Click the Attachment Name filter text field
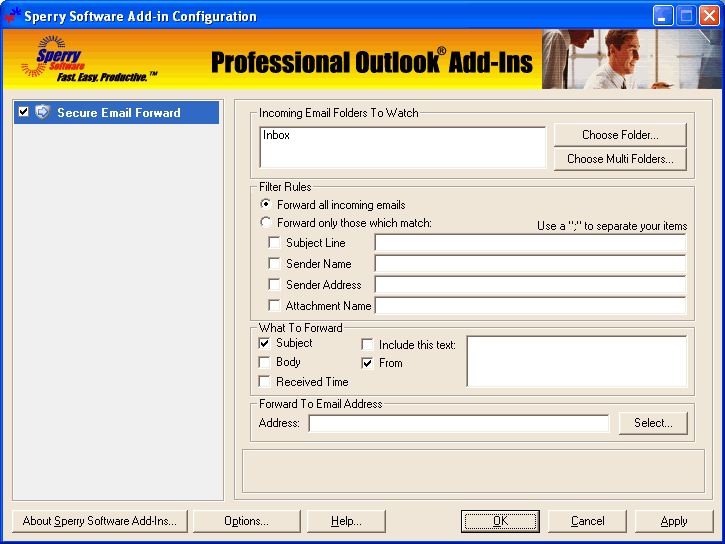 tap(530, 306)
